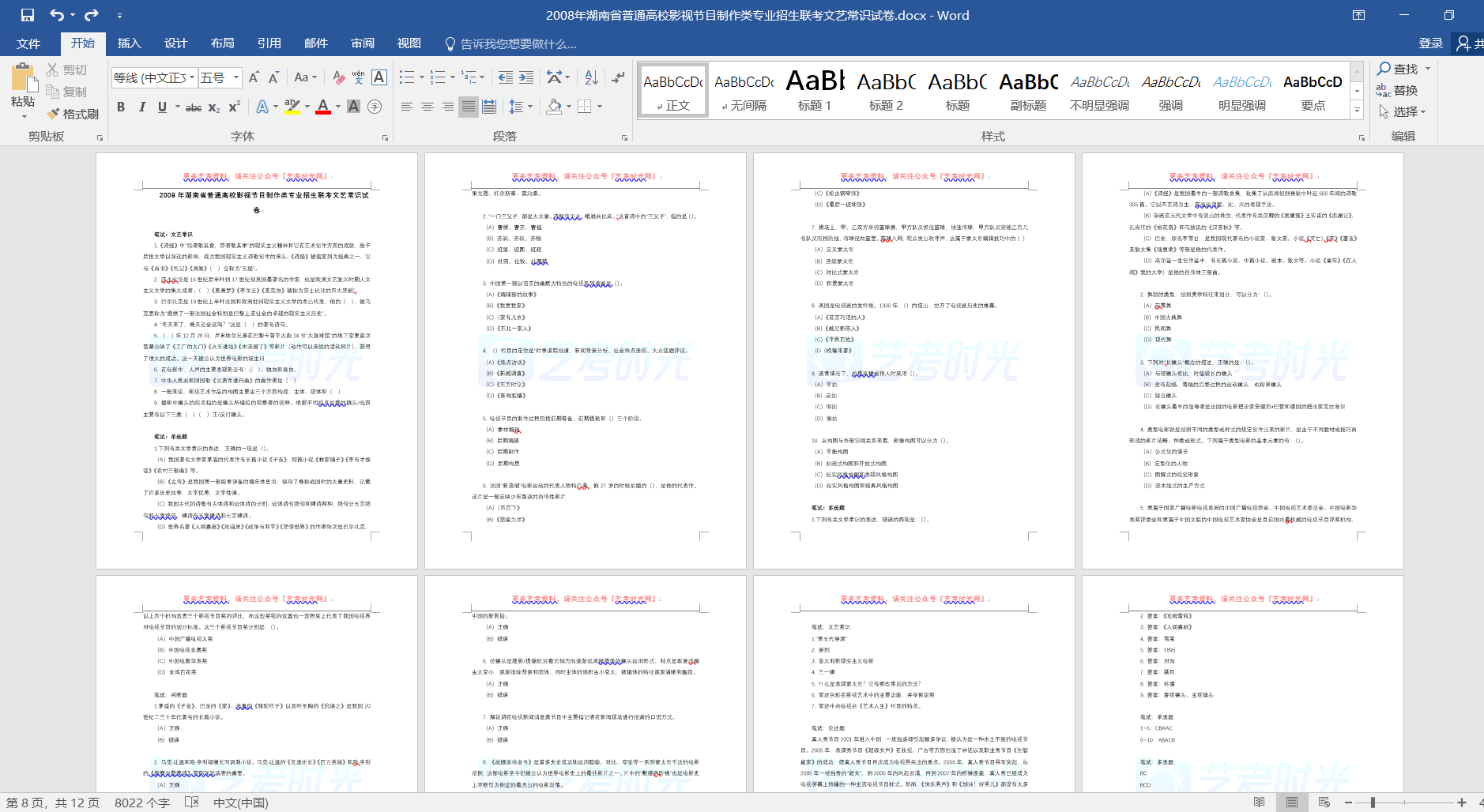Click the save icon in title bar
The width and height of the screenshot is (1484, 812).
coord(28,15)
